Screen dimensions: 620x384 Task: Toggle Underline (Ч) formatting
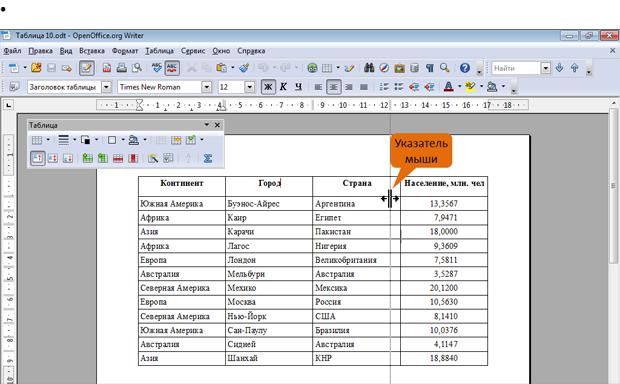point(298,87)
